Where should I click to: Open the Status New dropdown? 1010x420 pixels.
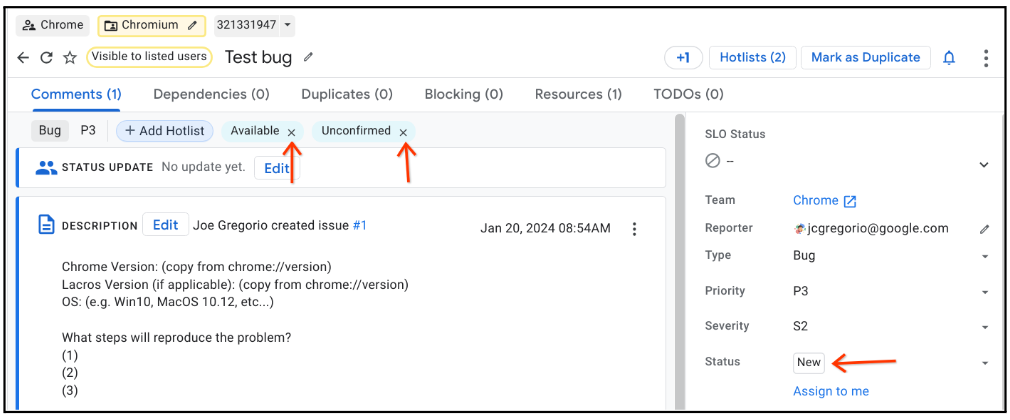click(x=984, y=363)
